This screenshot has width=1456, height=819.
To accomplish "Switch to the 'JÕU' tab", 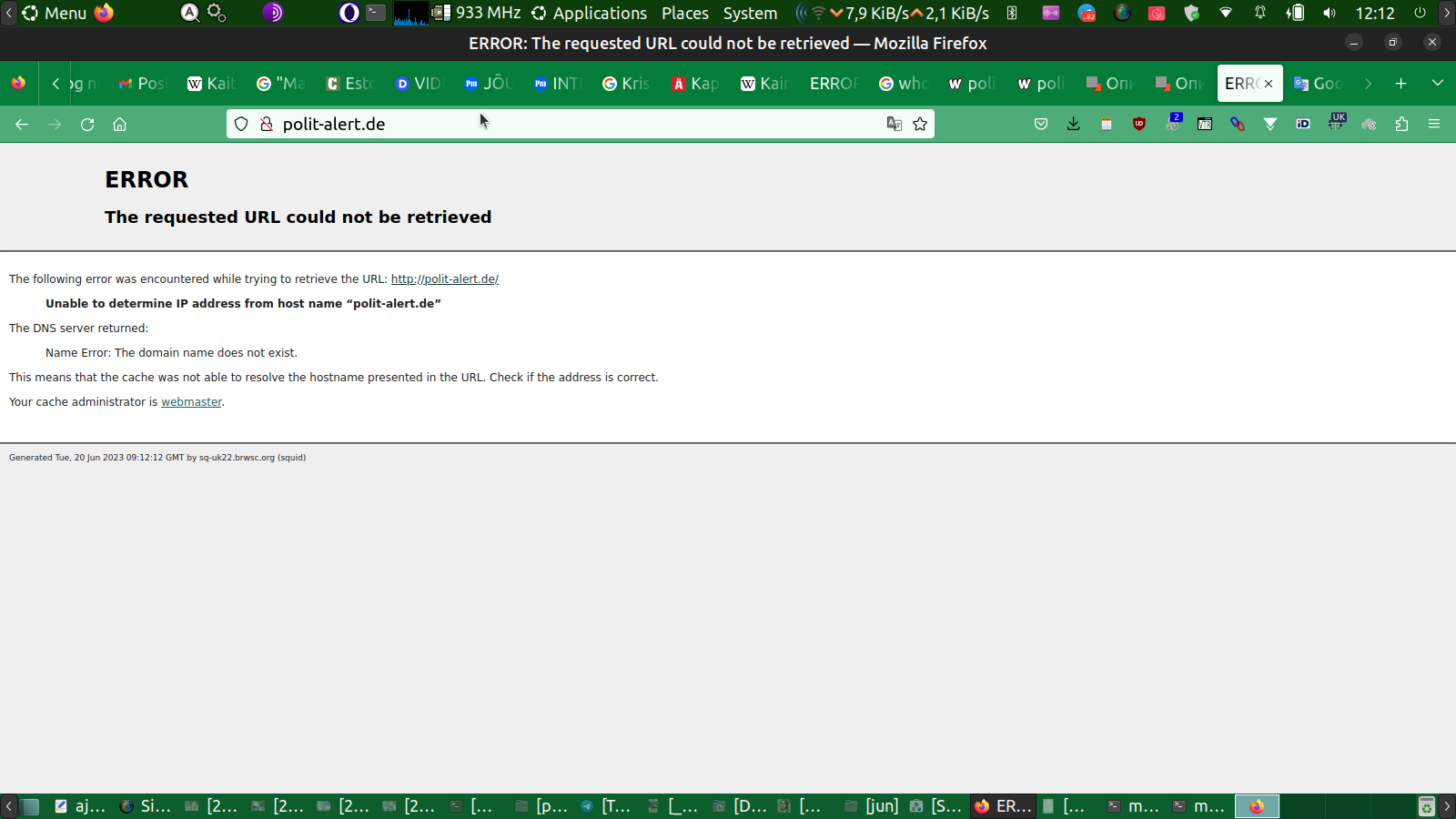I will 490,84.
